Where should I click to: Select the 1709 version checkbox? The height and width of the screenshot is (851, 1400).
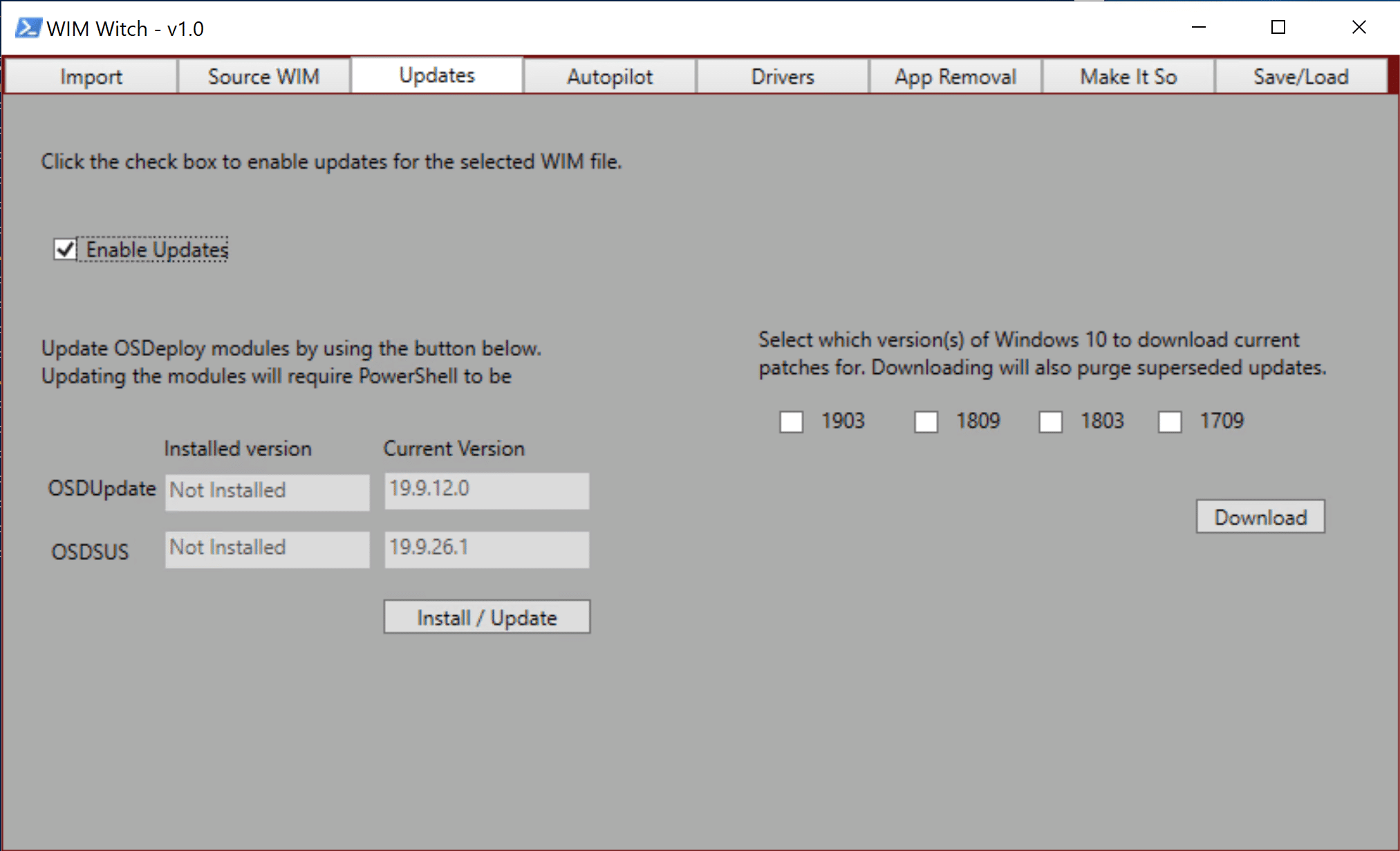click(x=1170, y=421)
